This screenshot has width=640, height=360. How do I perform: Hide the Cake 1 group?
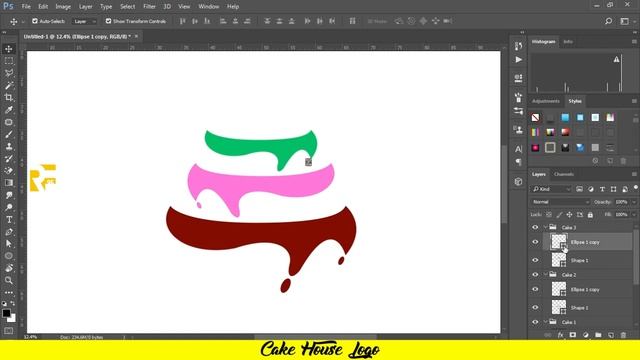coord(535,322)
